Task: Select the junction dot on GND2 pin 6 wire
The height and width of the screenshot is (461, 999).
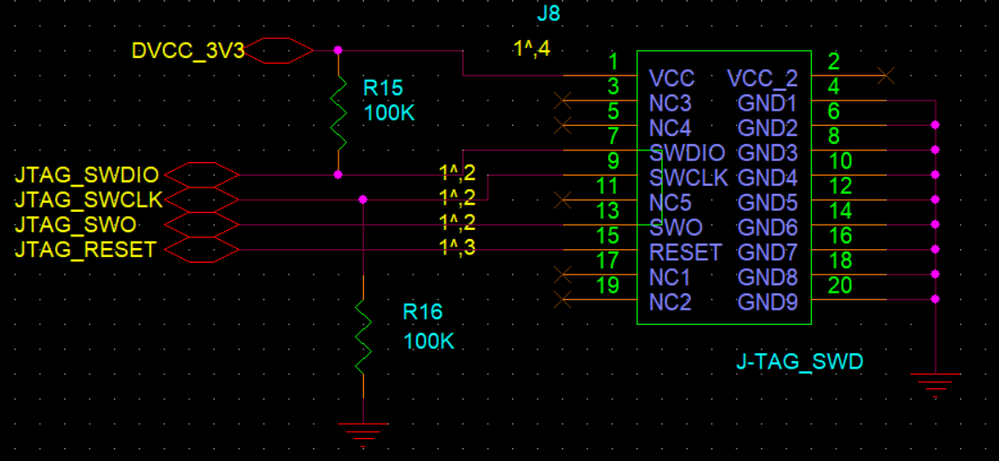Action: click(935, 125)
